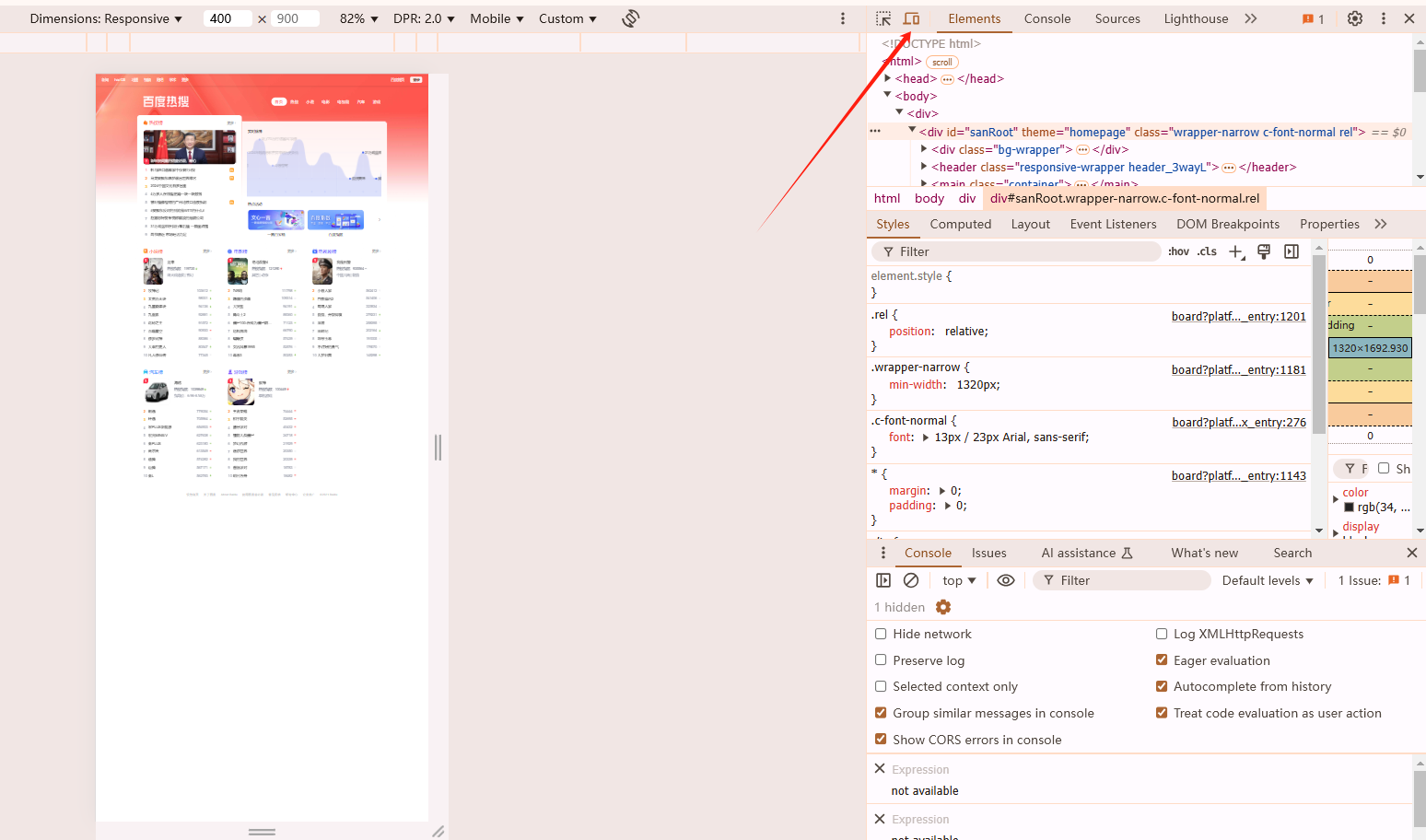
Task: Click the rotate device orientation icon
Action: (631, 18)
